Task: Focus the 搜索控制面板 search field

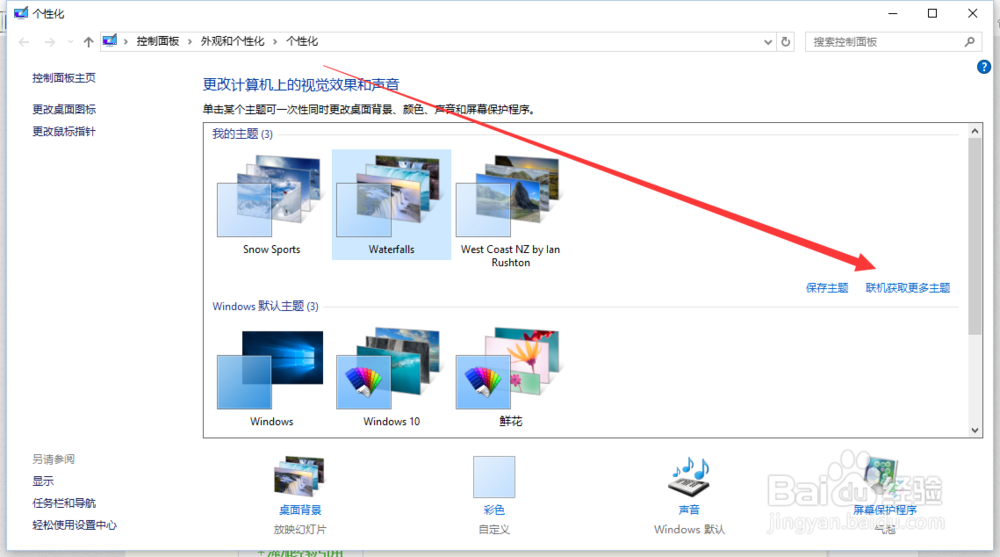Action: pyautogui.click(x=893, y=42)
